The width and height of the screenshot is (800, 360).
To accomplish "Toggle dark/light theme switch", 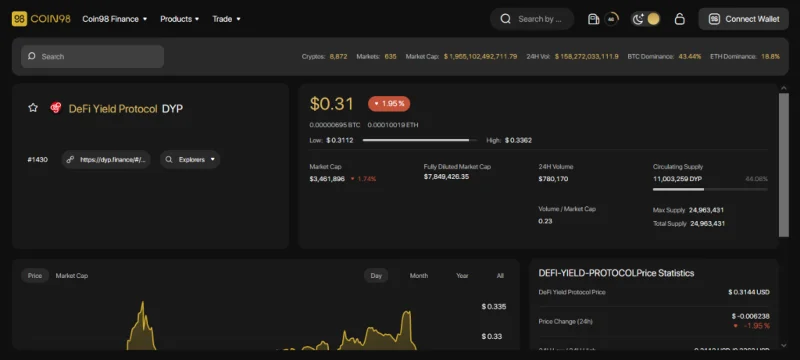I will pyautogui.click(x=645, y=19).
